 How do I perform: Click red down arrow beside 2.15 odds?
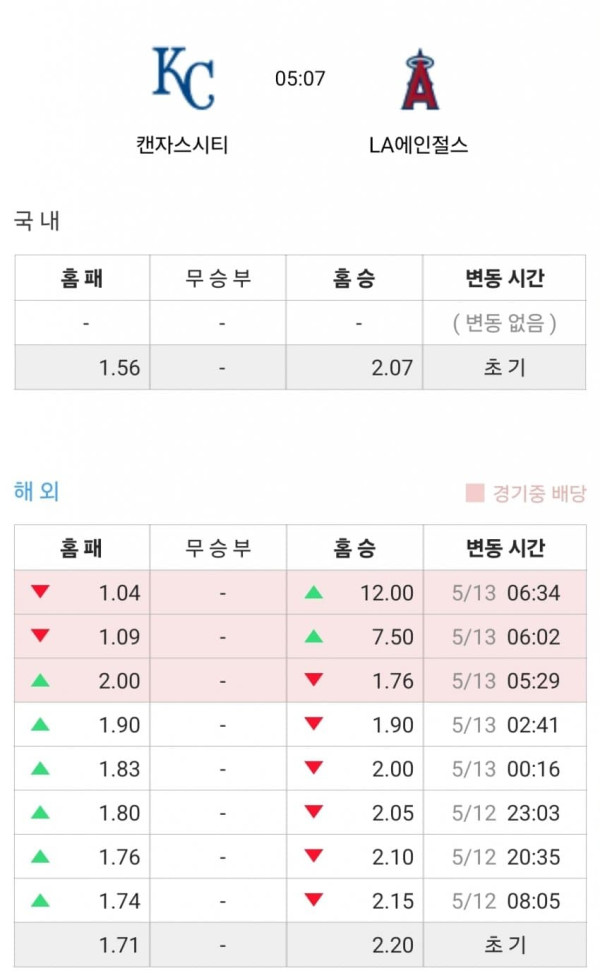314,900
